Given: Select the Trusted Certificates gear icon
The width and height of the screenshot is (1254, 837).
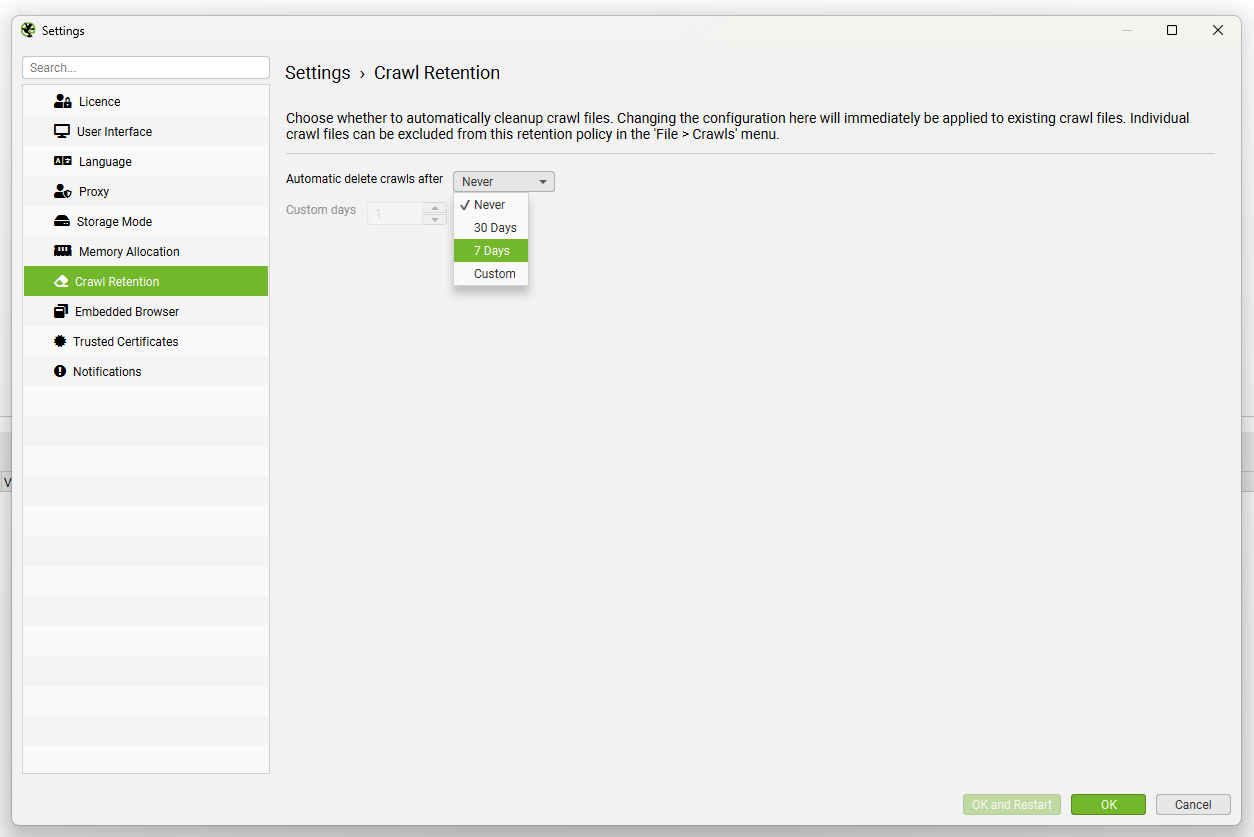Looking at the screenshot, I should click(61, 341).
